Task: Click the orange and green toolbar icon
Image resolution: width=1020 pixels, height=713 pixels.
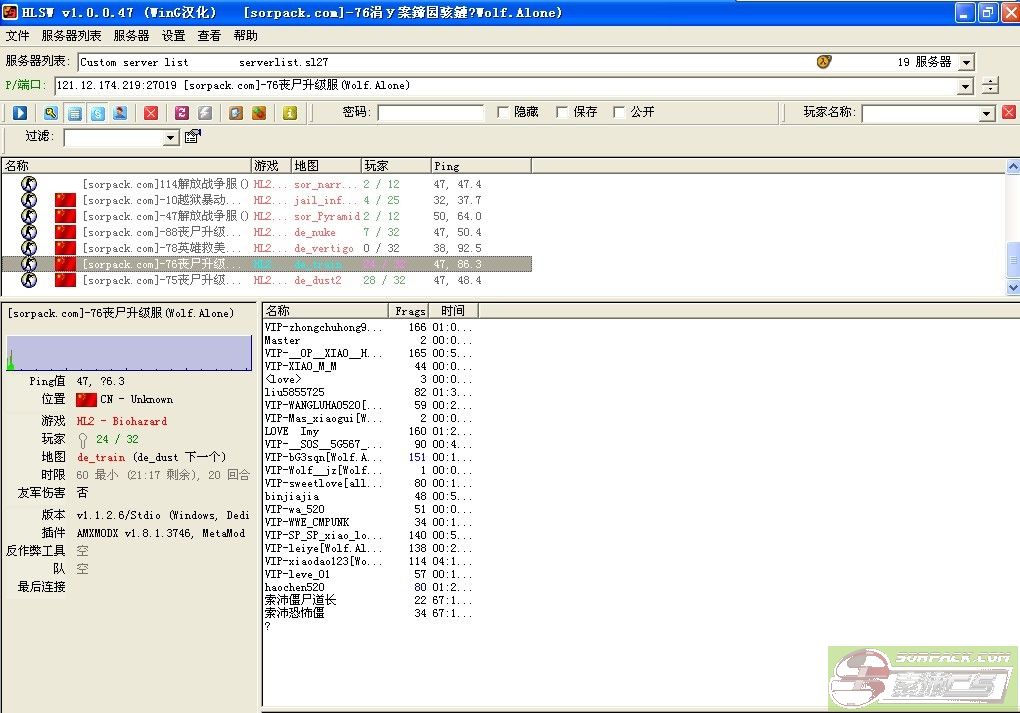Action: [x=259, y=113]
